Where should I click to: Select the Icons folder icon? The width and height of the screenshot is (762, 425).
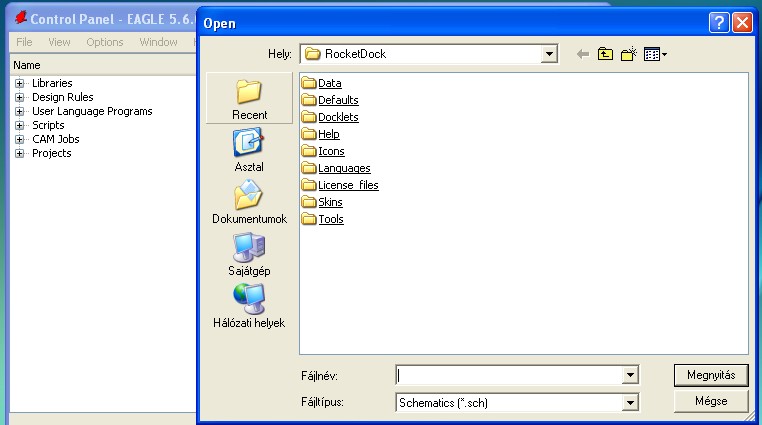[309, 151]
